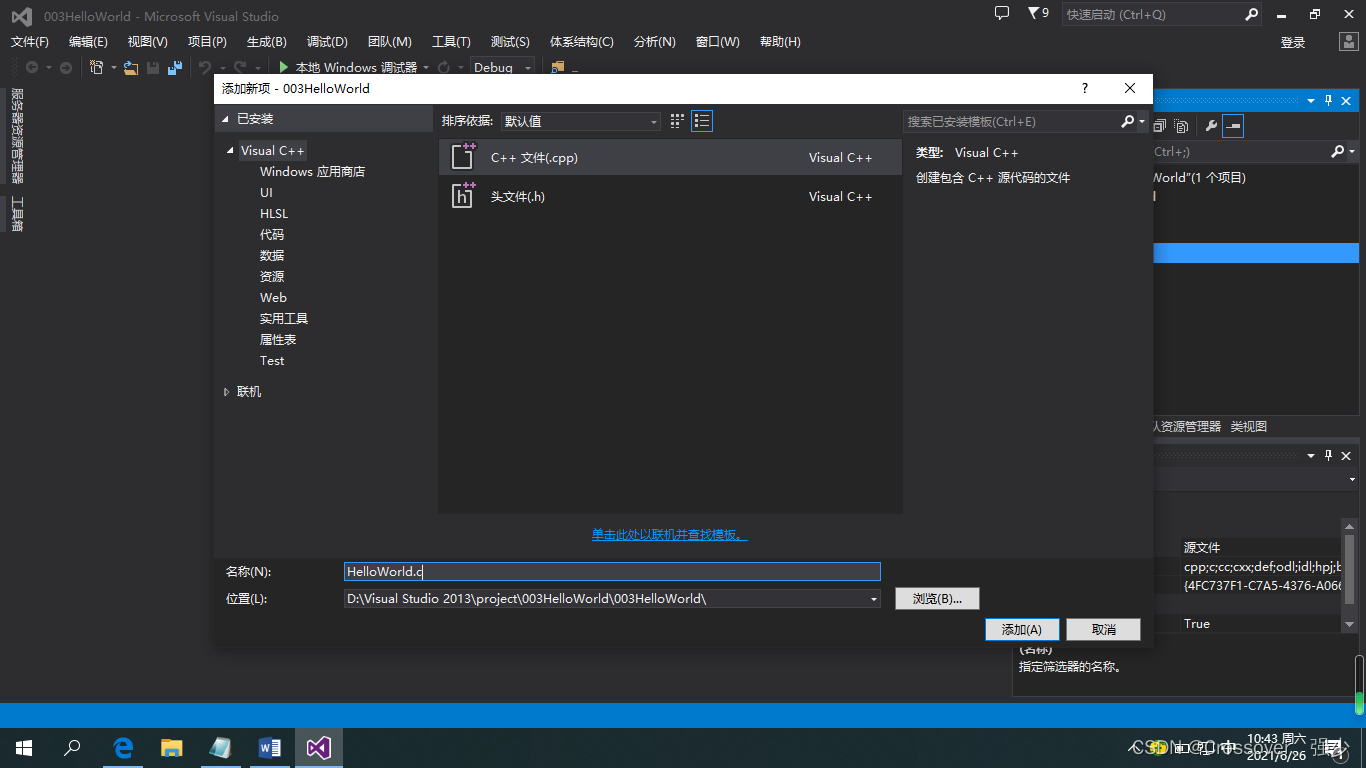Click the 名称 HelloWorld.c text field
Screen dimensions: 1366x768
pyautogui.click(x=612, y=571)
